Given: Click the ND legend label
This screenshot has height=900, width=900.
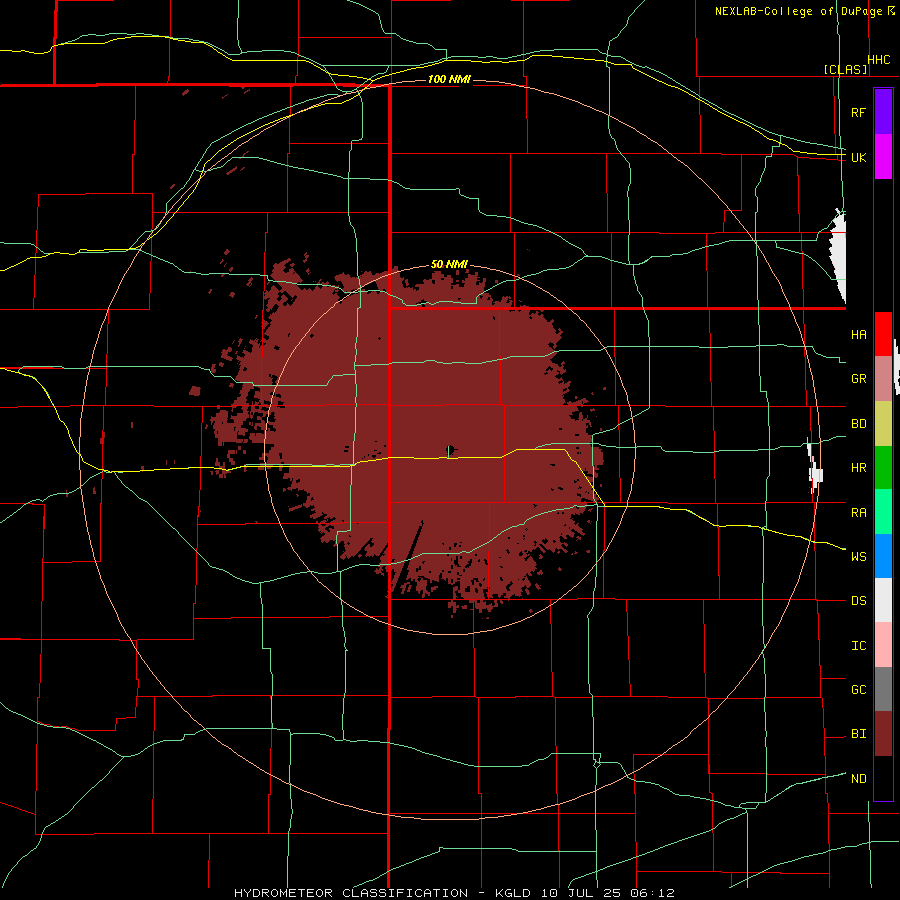Looking at the screenshot, I should tap(858, 779).
